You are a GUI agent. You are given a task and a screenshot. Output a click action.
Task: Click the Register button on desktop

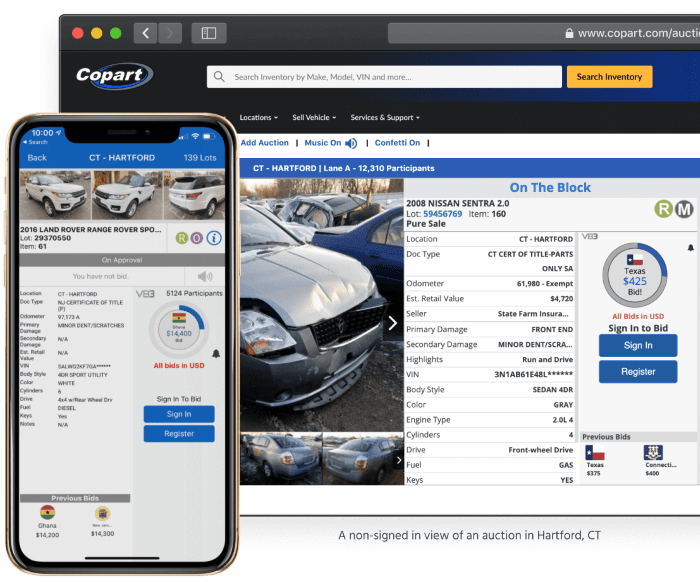[638, 372]
